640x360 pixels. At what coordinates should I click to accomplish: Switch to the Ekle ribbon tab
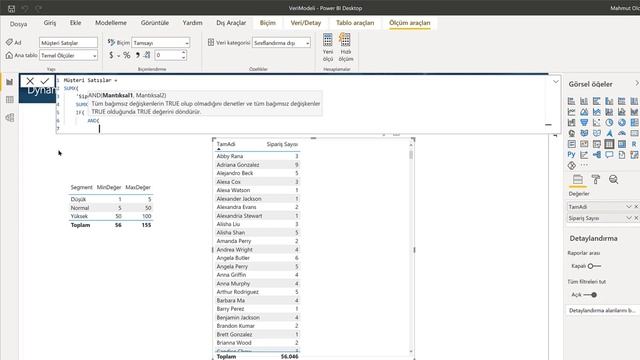tap(76, 23)
